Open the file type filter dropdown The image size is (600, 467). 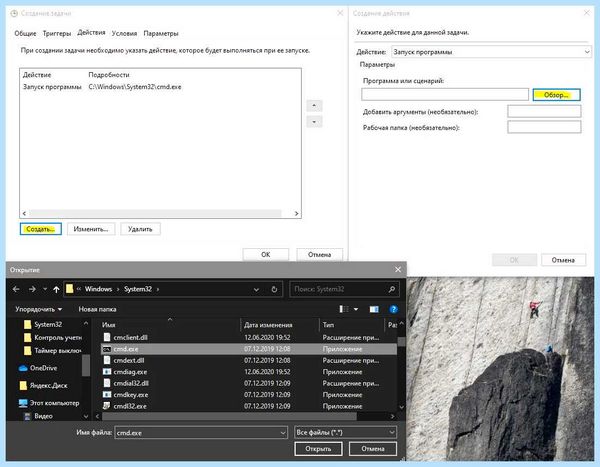click(x=346, y=433)
